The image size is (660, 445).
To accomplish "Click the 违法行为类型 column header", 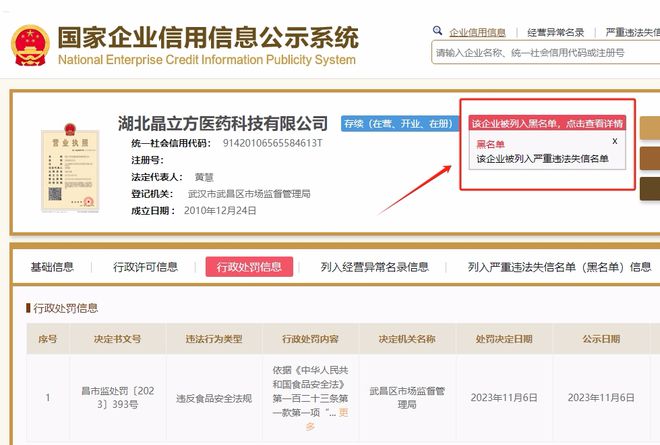I will click(x=214, y=339).
